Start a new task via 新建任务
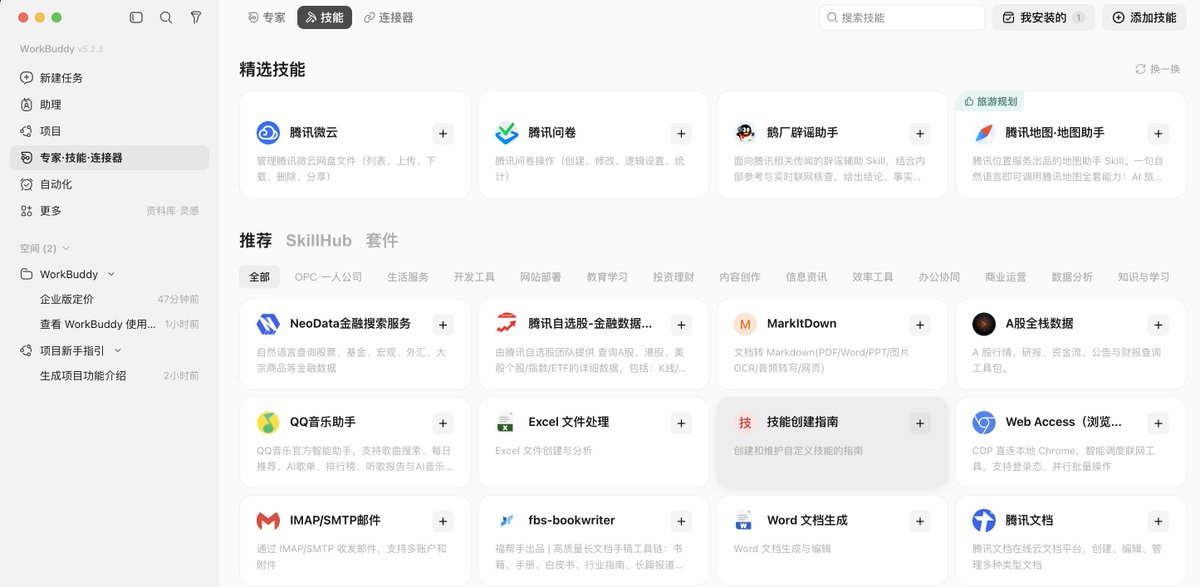This screenshot has height=587, width=1200. tap(109, 78)
